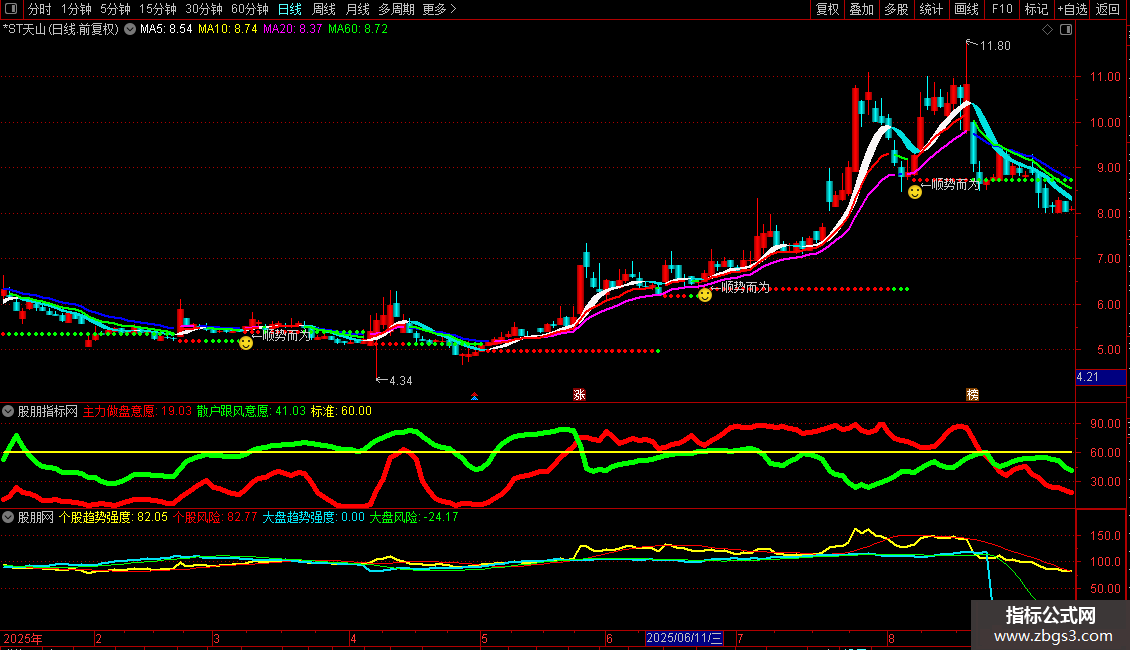Add stock via +自选 button

coord(1072,9)
